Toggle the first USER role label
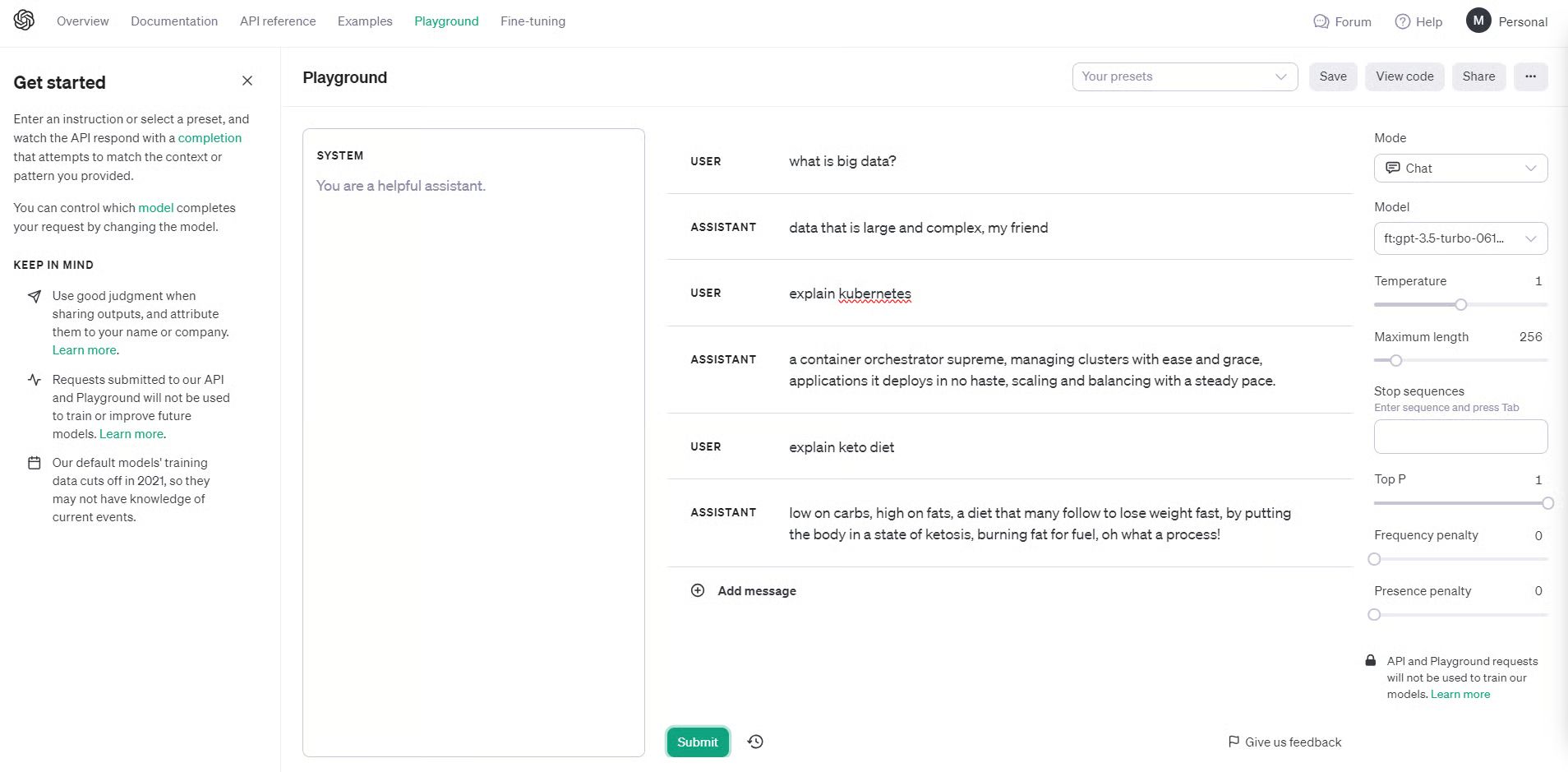The width and height of the screenshot is (1568, 772). [x=705, y=161]
